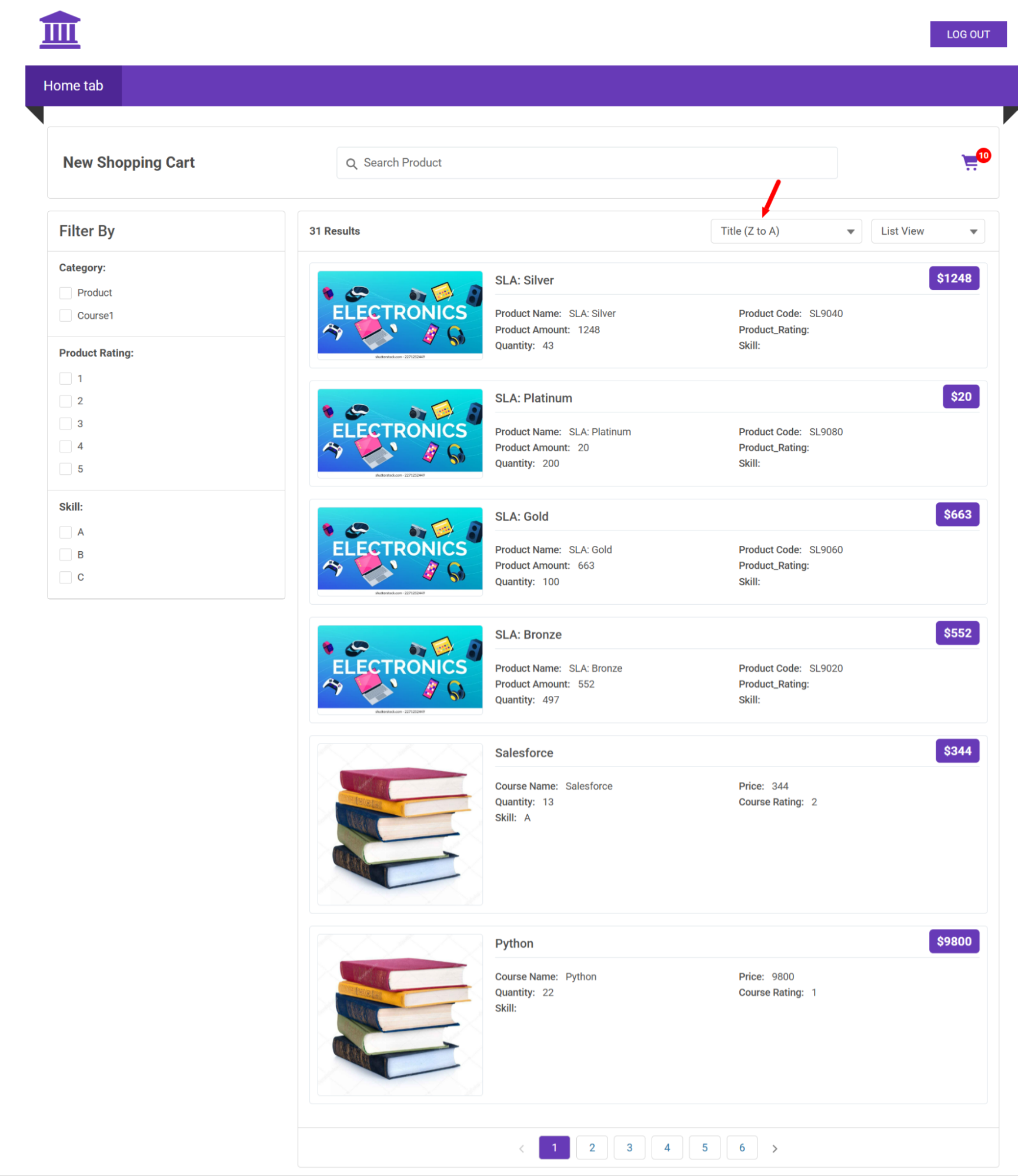Go to next page arrow
This screenshot has width=1018, height=1176.
(775, 1148)
